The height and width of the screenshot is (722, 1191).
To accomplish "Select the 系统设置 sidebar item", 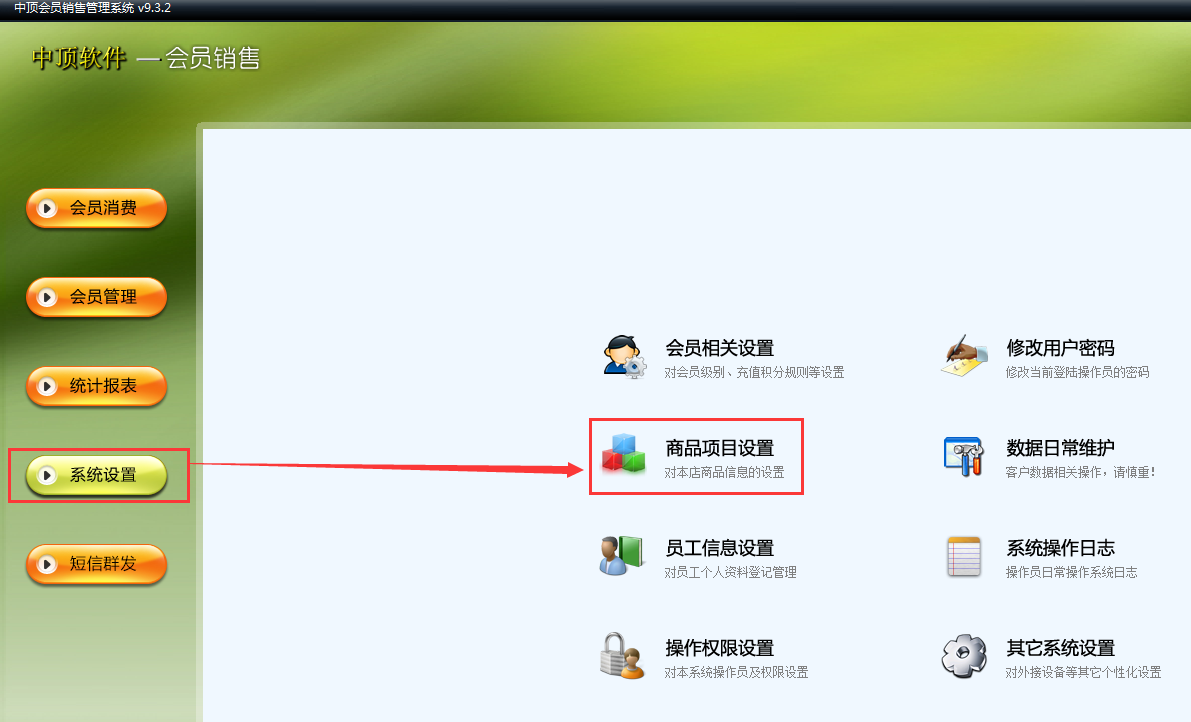I will 96,475.
